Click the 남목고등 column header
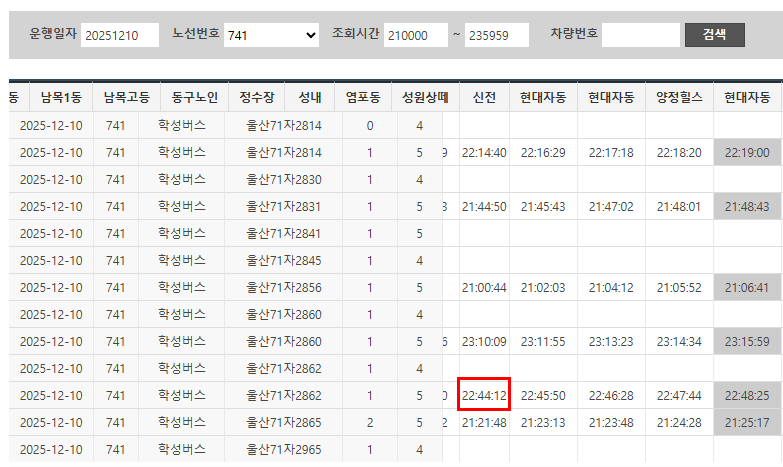This screenshot has width=783, height=467. point(127,98)
